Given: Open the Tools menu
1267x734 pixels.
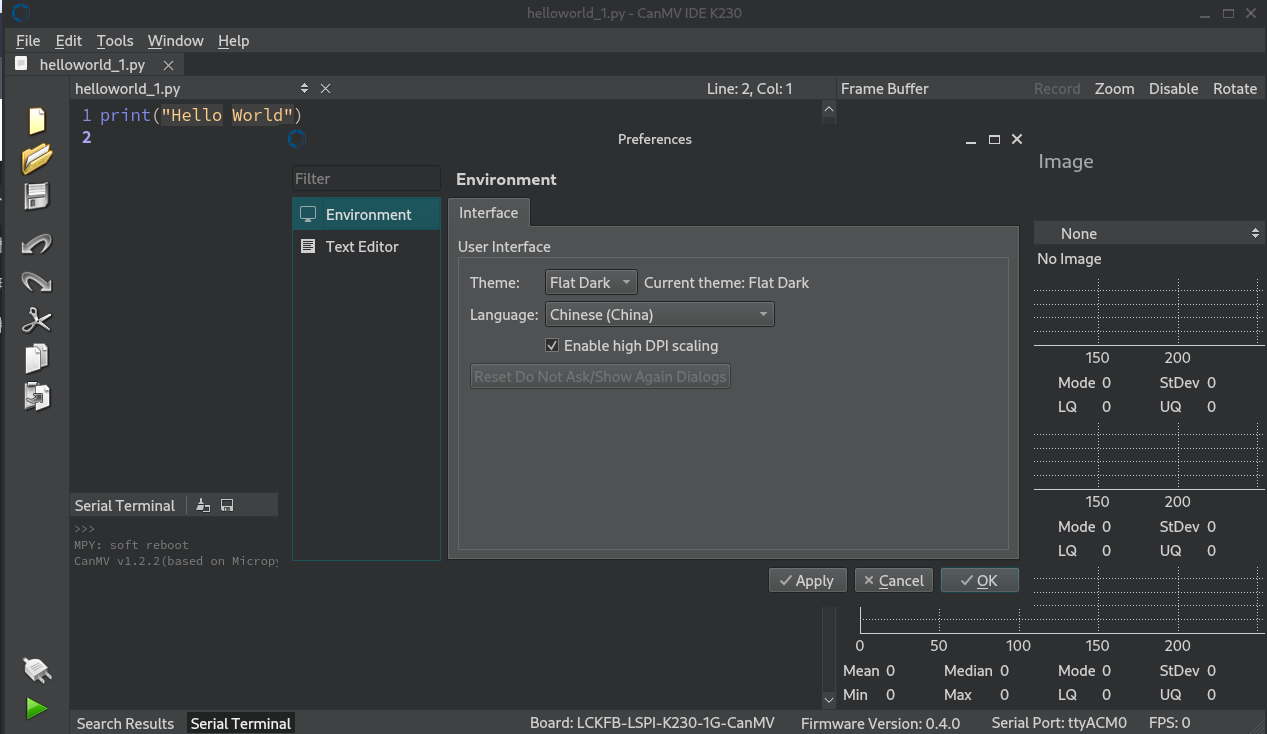Looking at the screenshot, I should coord(115,41).
